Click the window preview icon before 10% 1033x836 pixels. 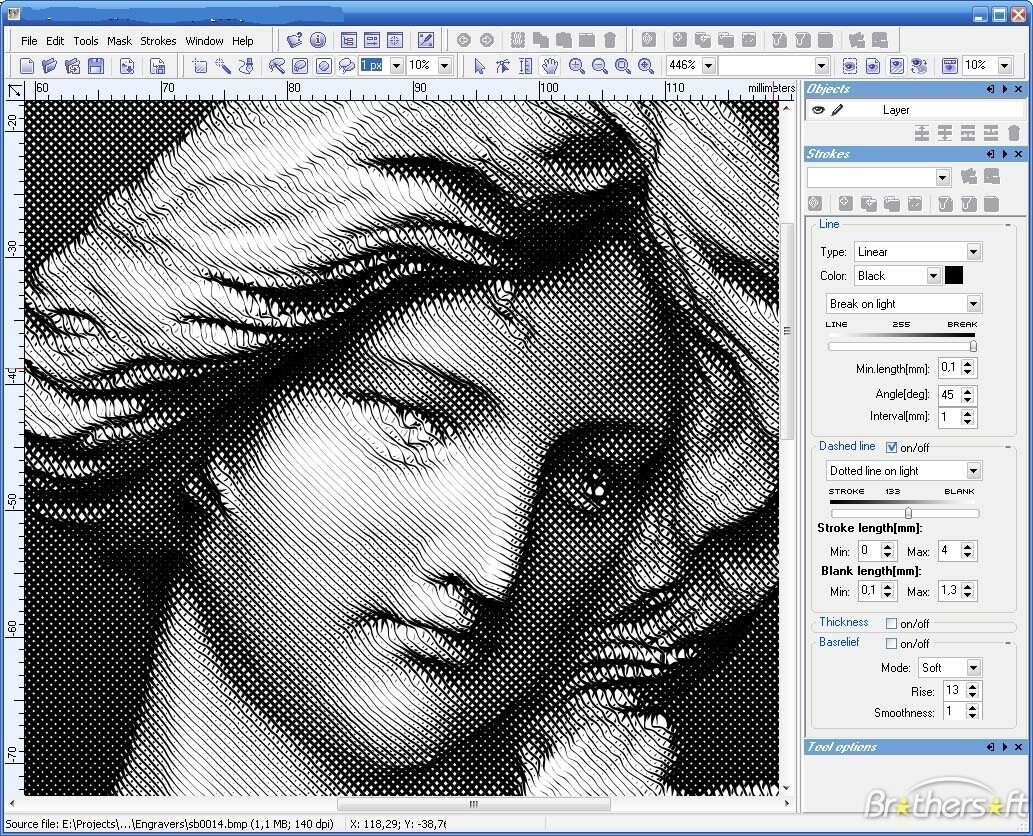(x=949, y=66)
